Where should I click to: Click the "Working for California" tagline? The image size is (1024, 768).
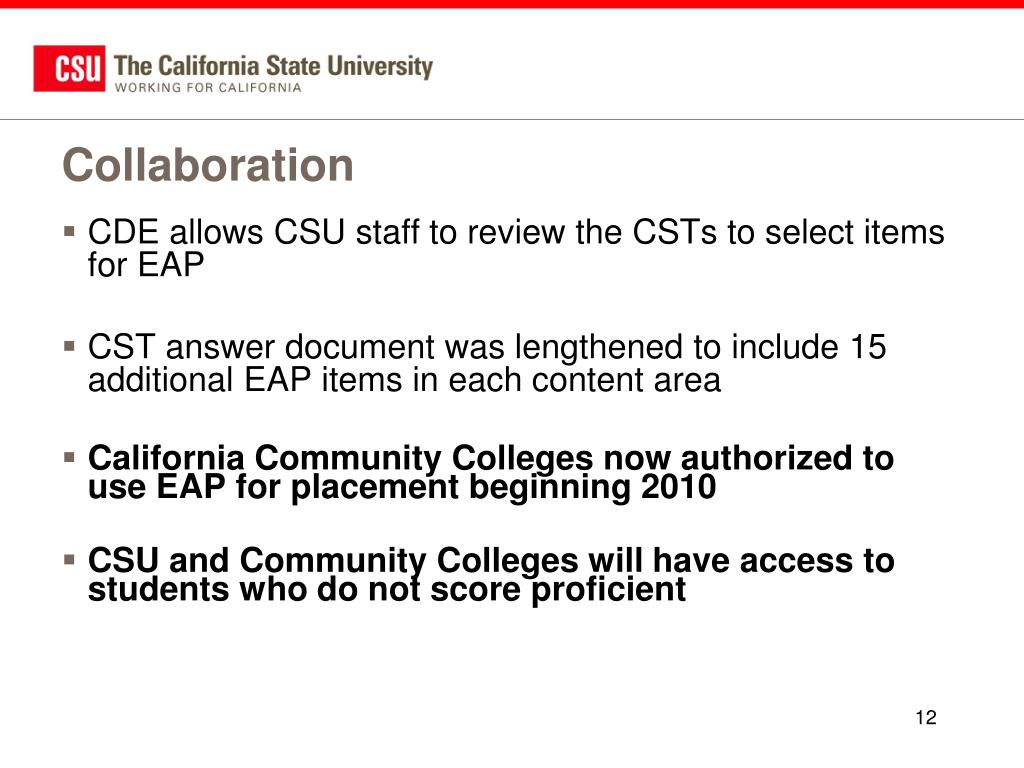pyautogui.click(x=208, y=88)
